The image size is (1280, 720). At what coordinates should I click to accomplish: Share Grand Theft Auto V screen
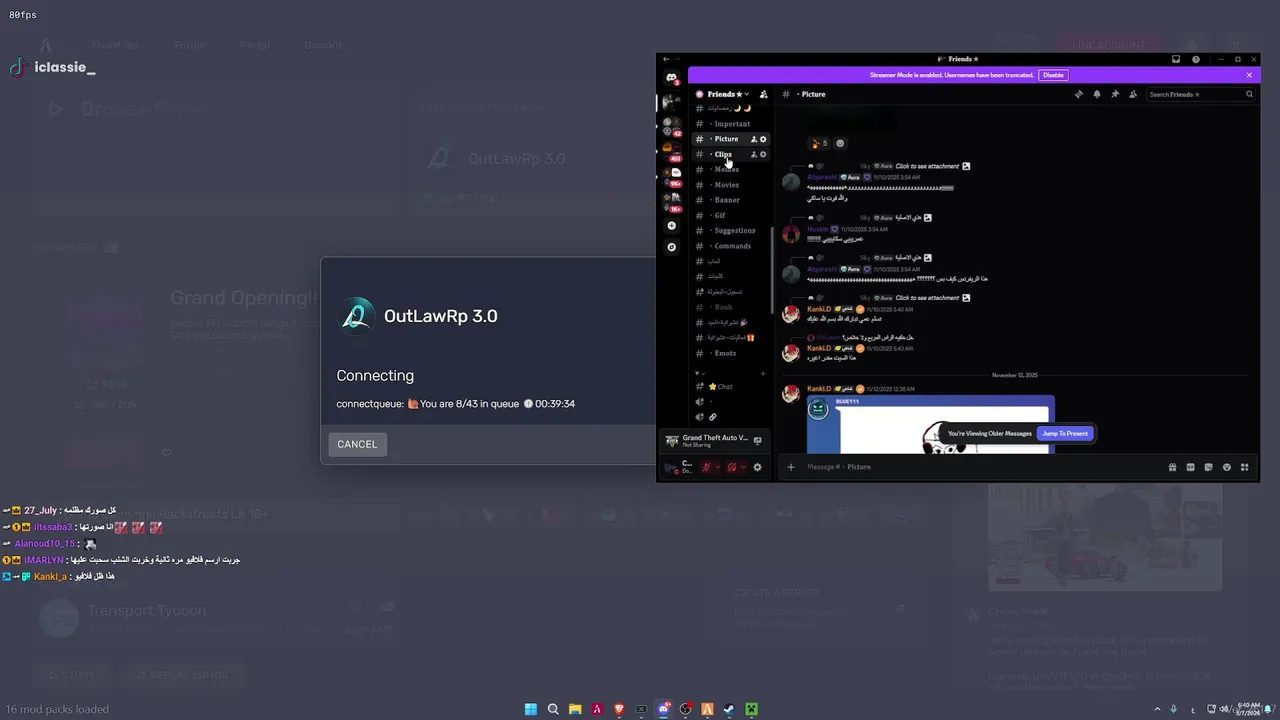[x=757, y=440]
